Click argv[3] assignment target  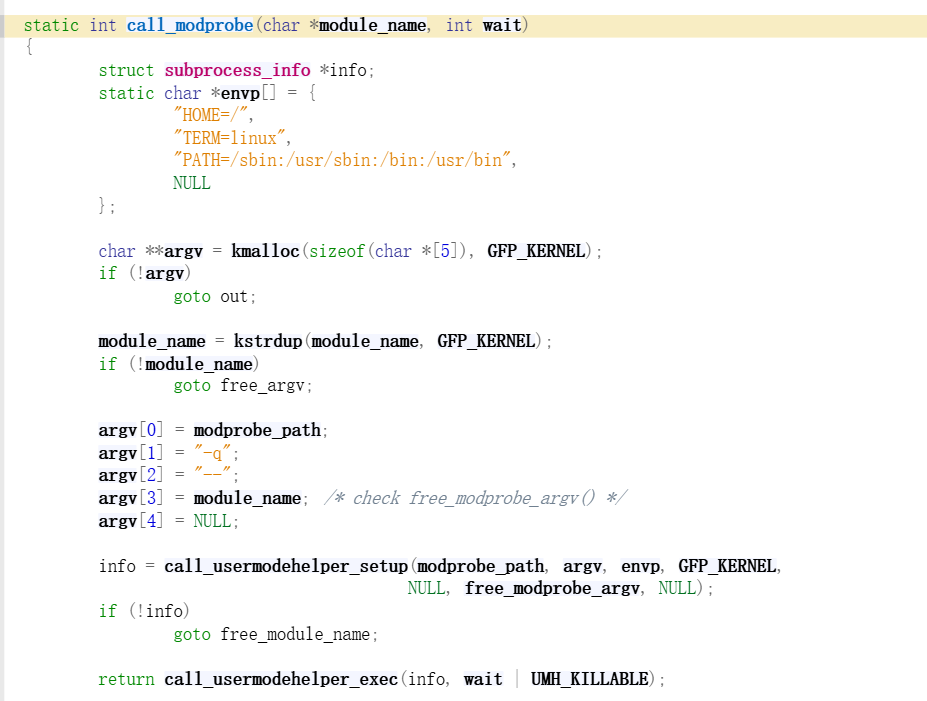click(x=131, y=498)
